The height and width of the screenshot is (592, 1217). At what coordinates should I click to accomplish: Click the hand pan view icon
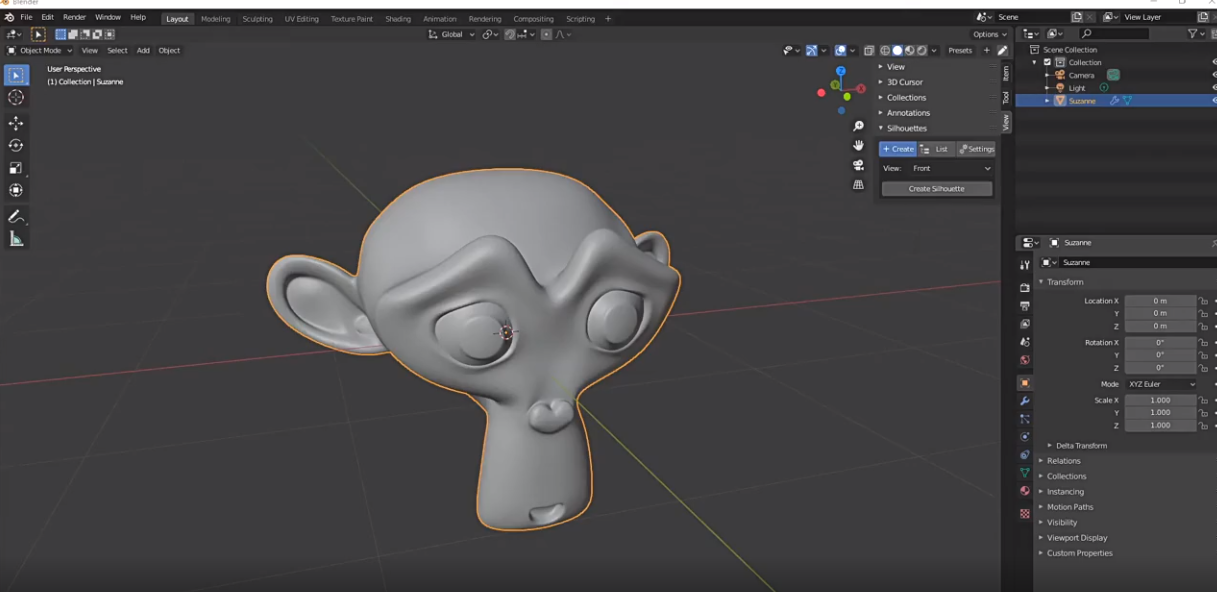(x=858, y=145)
